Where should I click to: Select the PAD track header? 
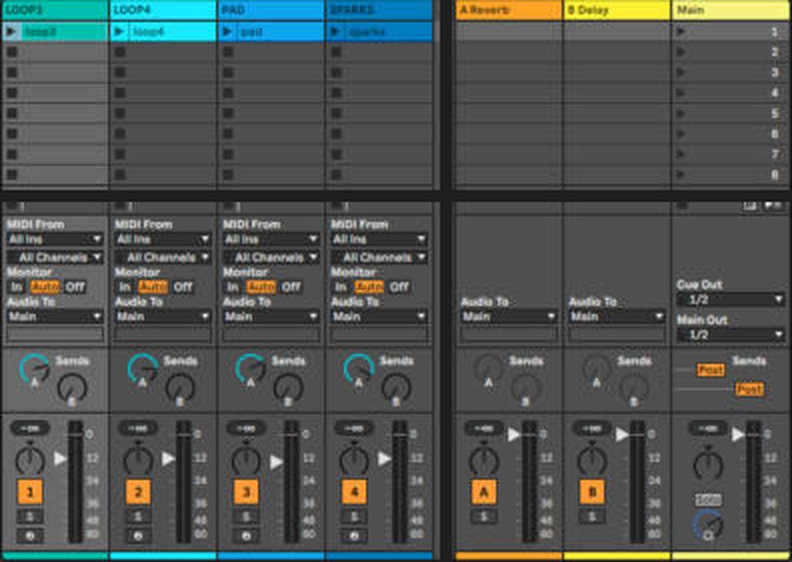271,10
